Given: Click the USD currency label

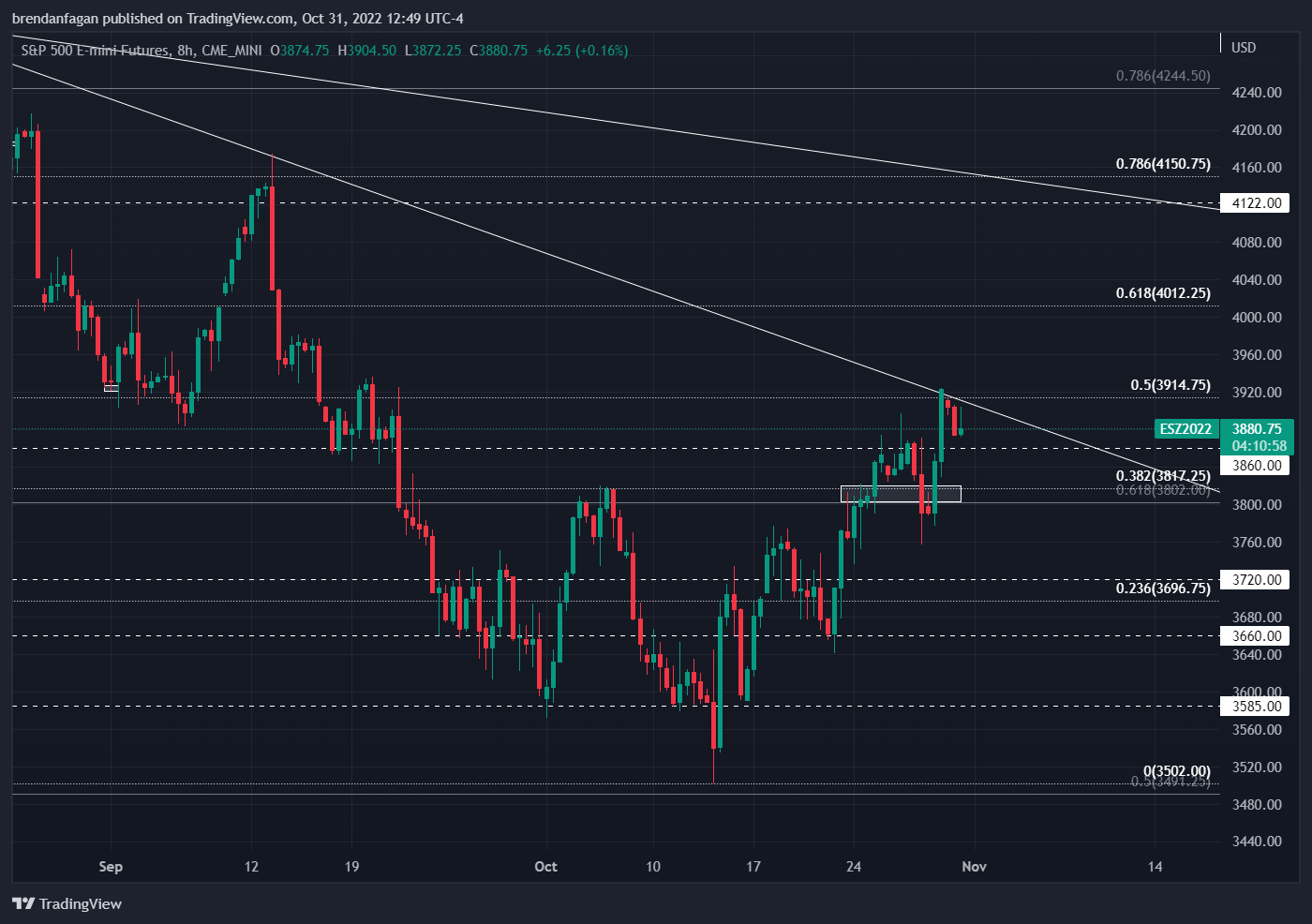Looking at the screenshot, I should [1244, 48].
